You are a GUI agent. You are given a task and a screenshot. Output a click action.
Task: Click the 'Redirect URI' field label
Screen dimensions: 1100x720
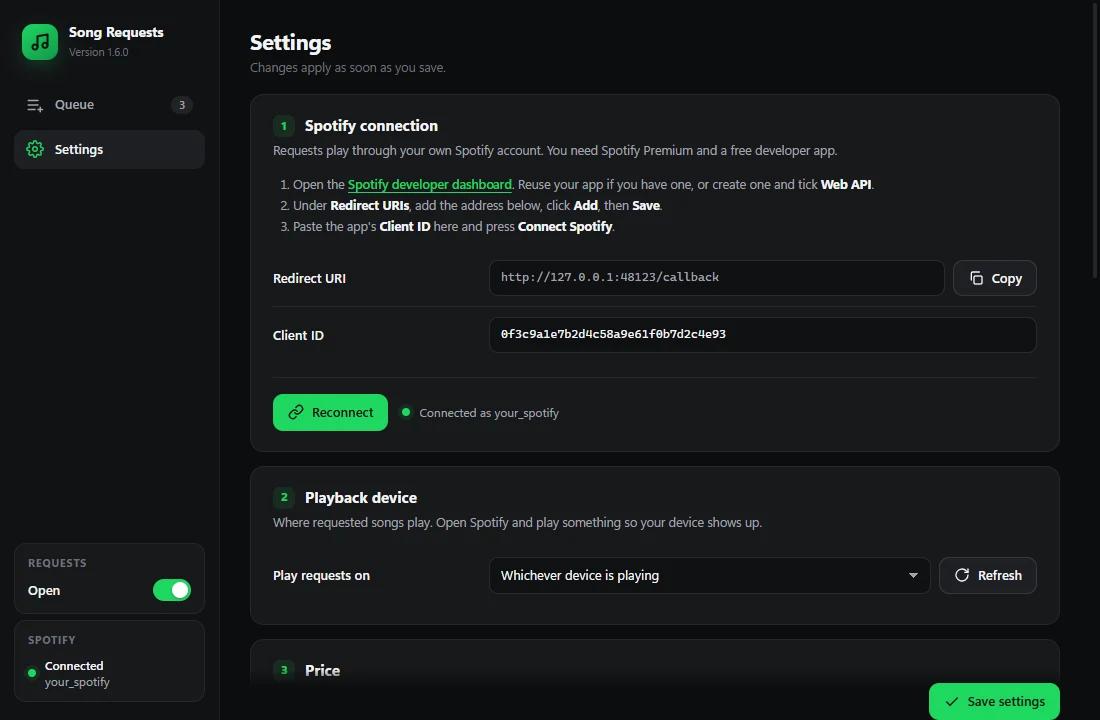point(309,279)
